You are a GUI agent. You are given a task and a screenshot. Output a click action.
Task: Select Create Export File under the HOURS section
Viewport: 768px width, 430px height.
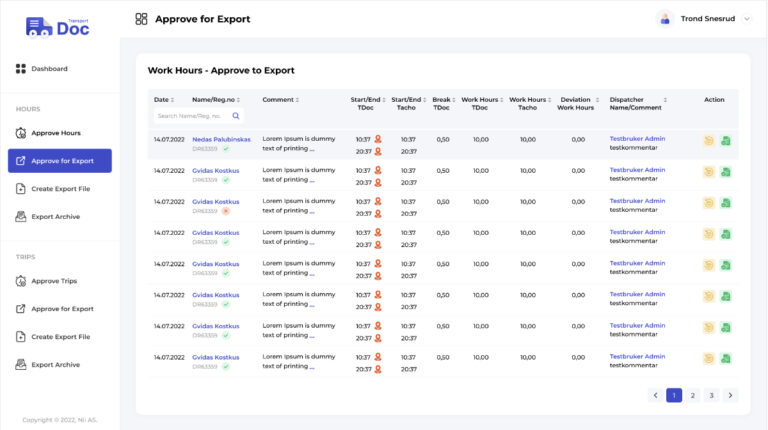(x=60, y=189)
